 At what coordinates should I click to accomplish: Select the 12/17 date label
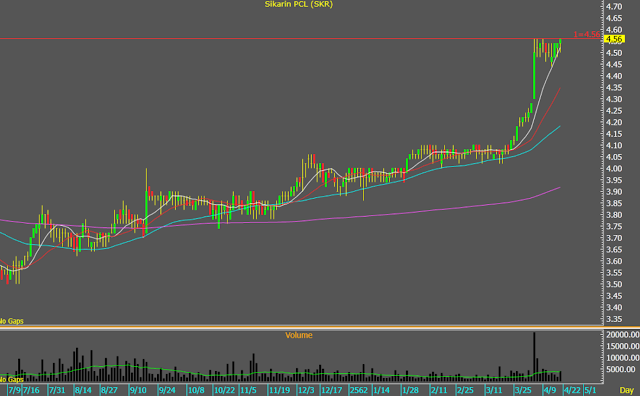331,390
